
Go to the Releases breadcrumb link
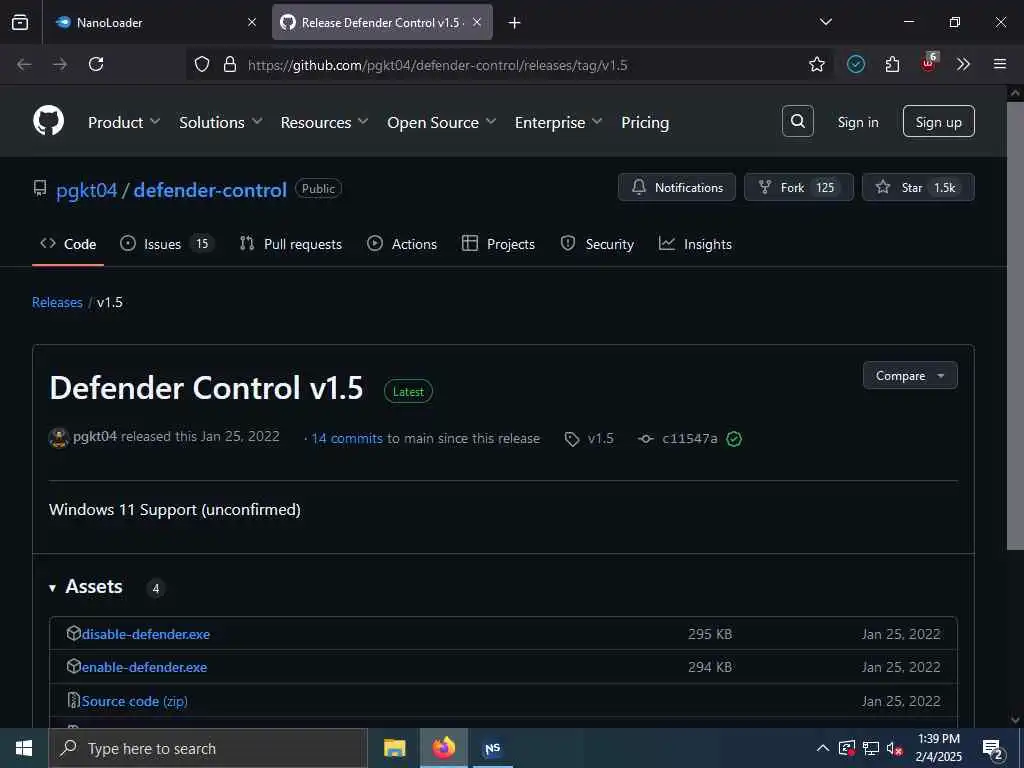tap(57, 302)
